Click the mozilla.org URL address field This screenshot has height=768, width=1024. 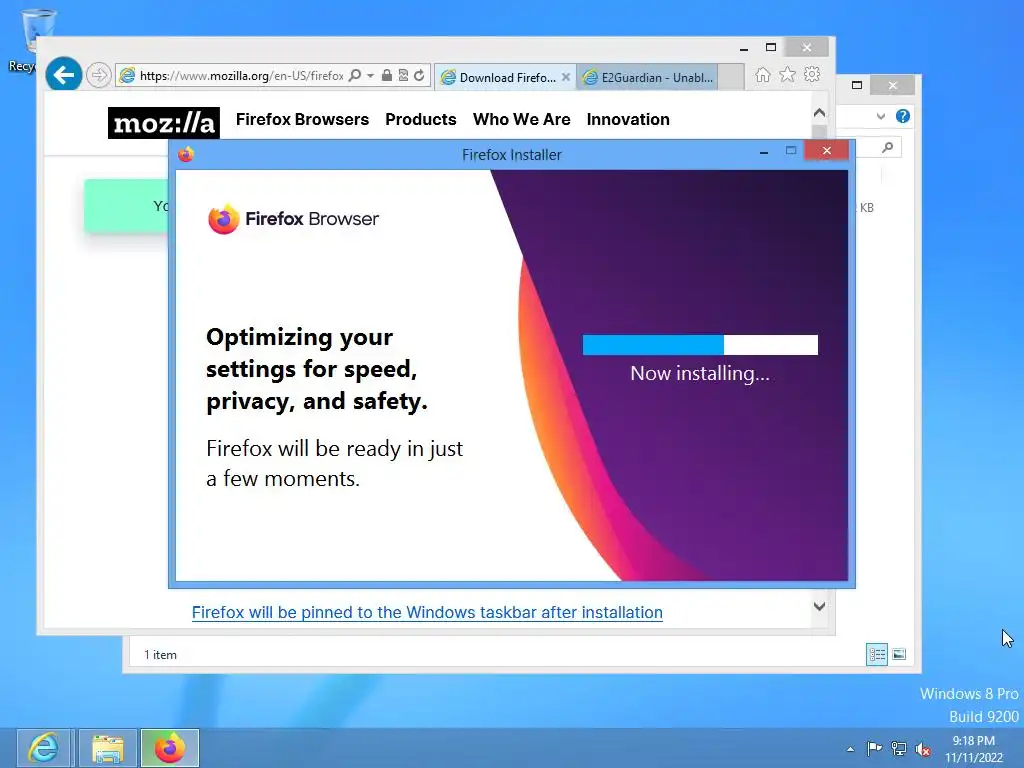[x=241, y=76]
